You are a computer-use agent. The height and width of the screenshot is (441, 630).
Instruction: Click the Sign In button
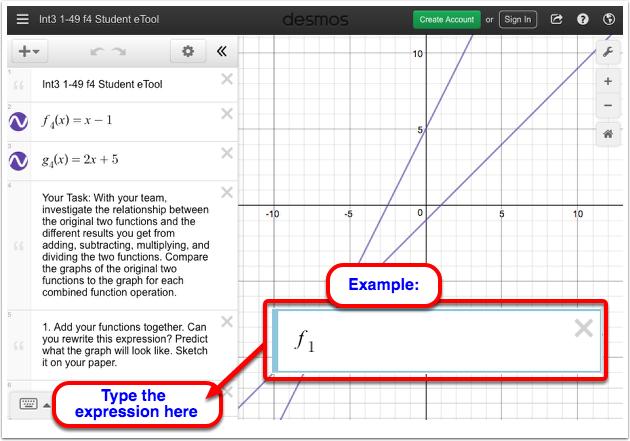[x=518, y=19]
